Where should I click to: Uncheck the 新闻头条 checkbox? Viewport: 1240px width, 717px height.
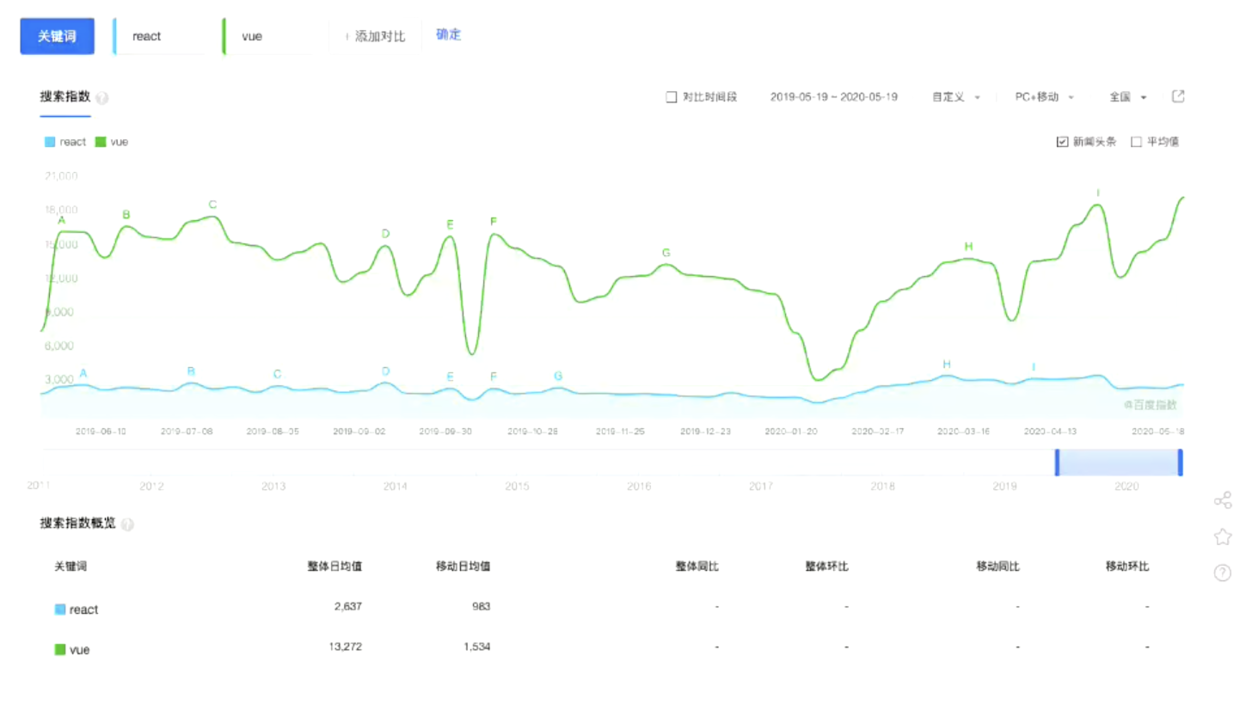[1062, 142]
